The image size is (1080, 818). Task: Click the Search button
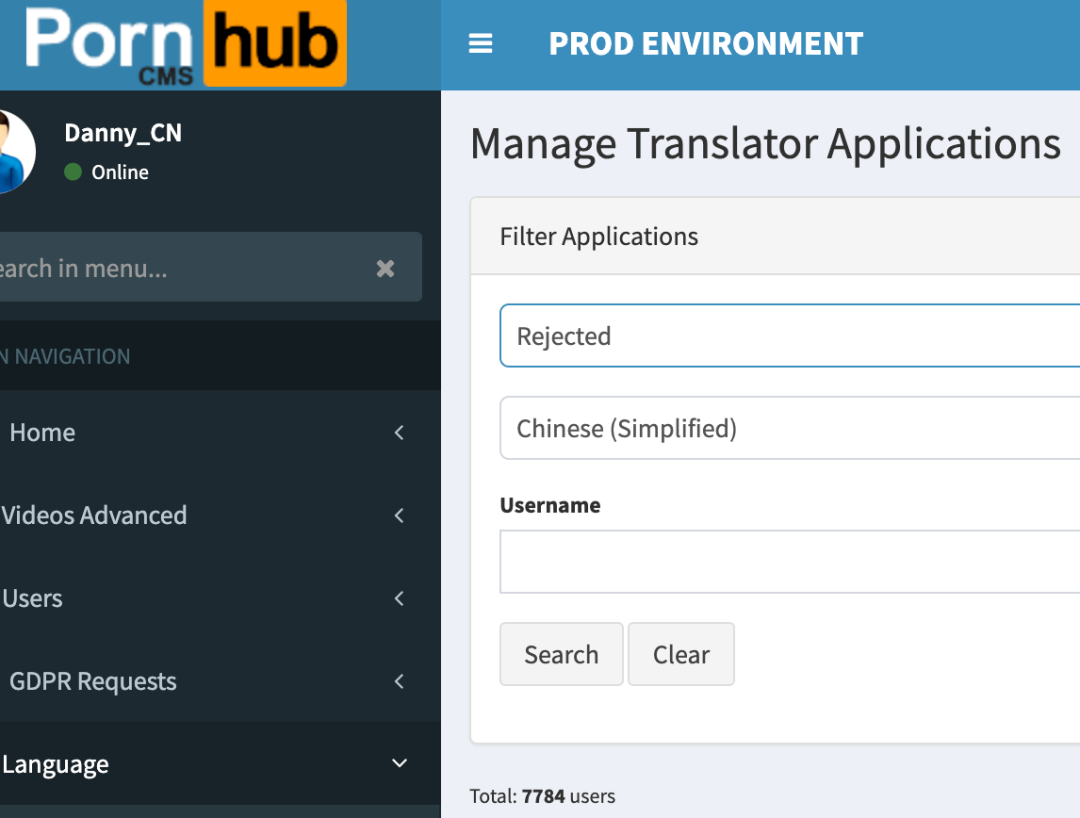(x=561, y=655)
